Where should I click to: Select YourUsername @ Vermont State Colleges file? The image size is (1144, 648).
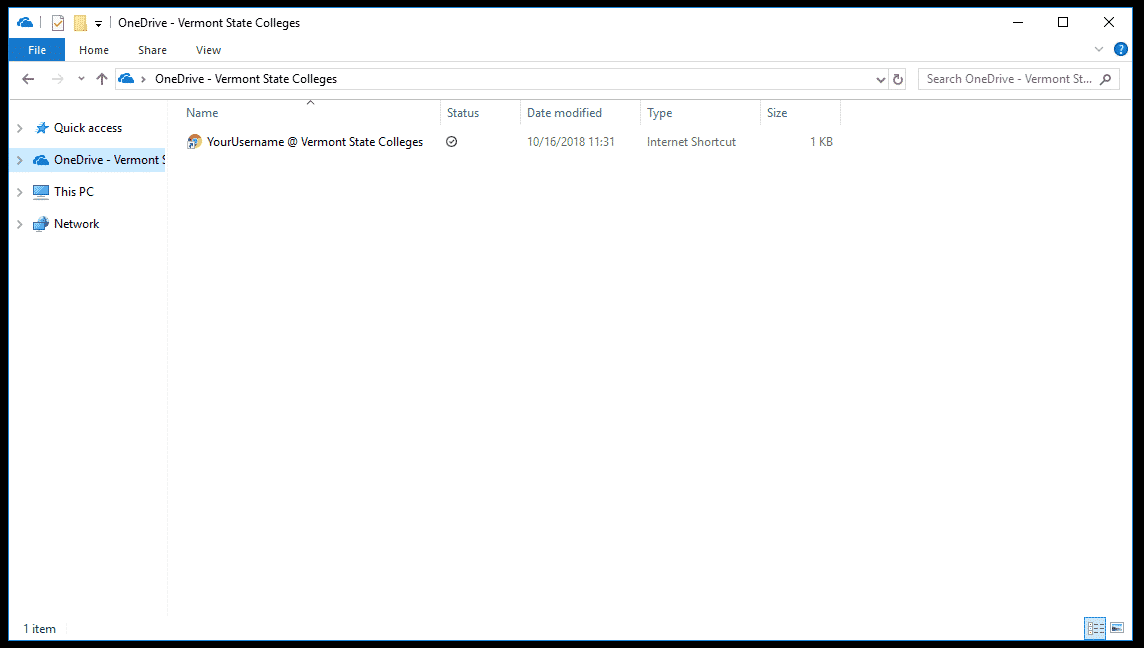click(314, 142)
